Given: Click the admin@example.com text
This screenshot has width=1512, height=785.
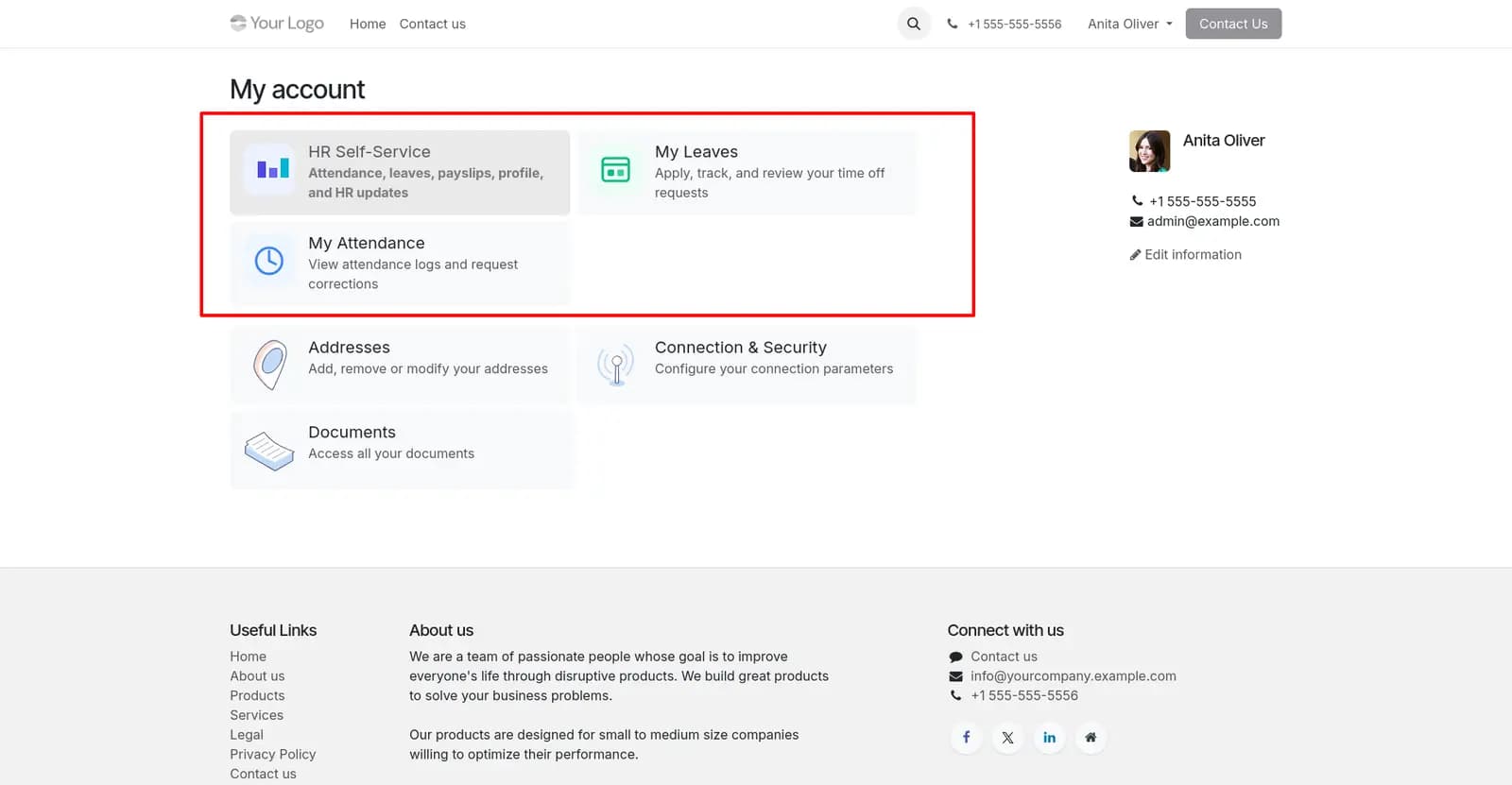Looking at the screenshot, I should (x=1213, y=222).
